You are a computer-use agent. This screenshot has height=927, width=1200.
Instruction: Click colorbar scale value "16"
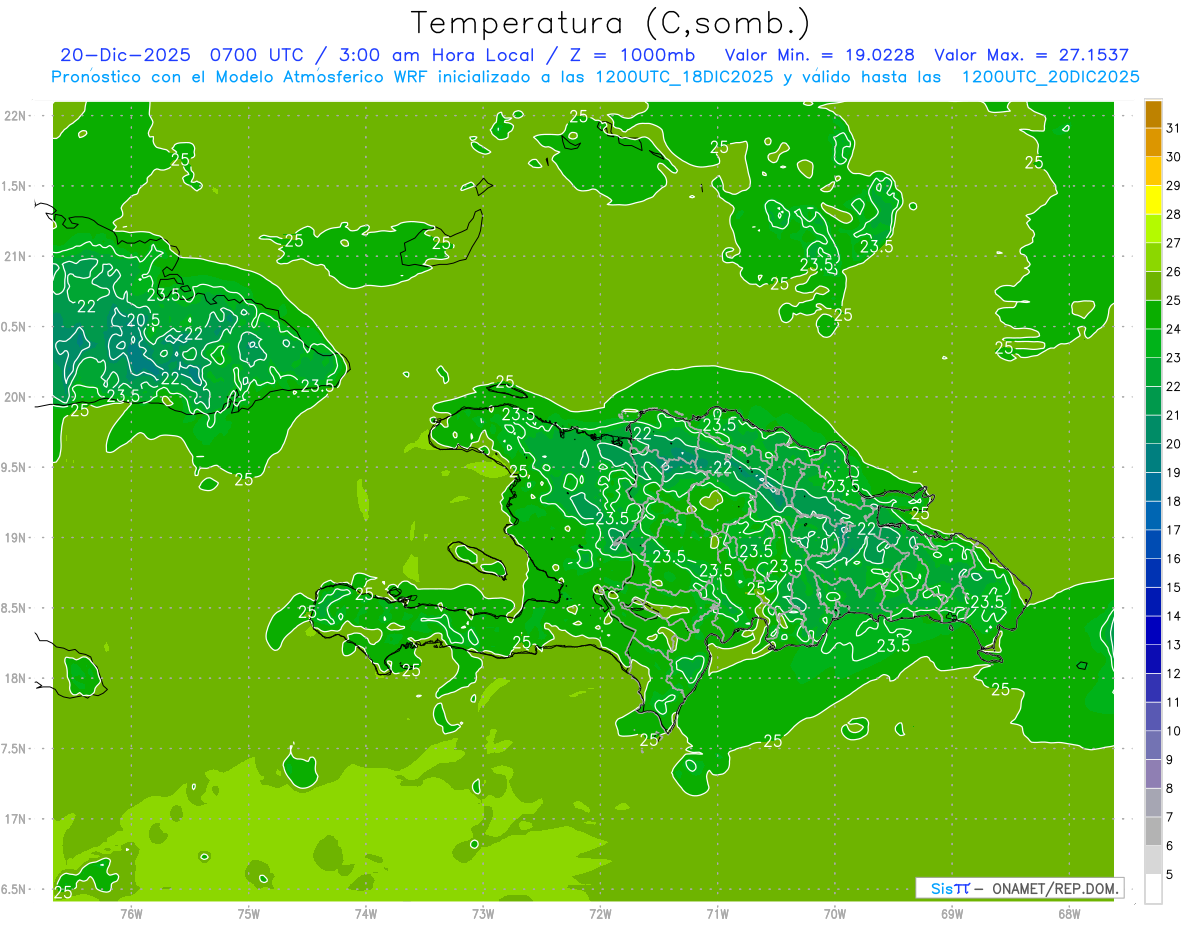(x=1174, y=559)
